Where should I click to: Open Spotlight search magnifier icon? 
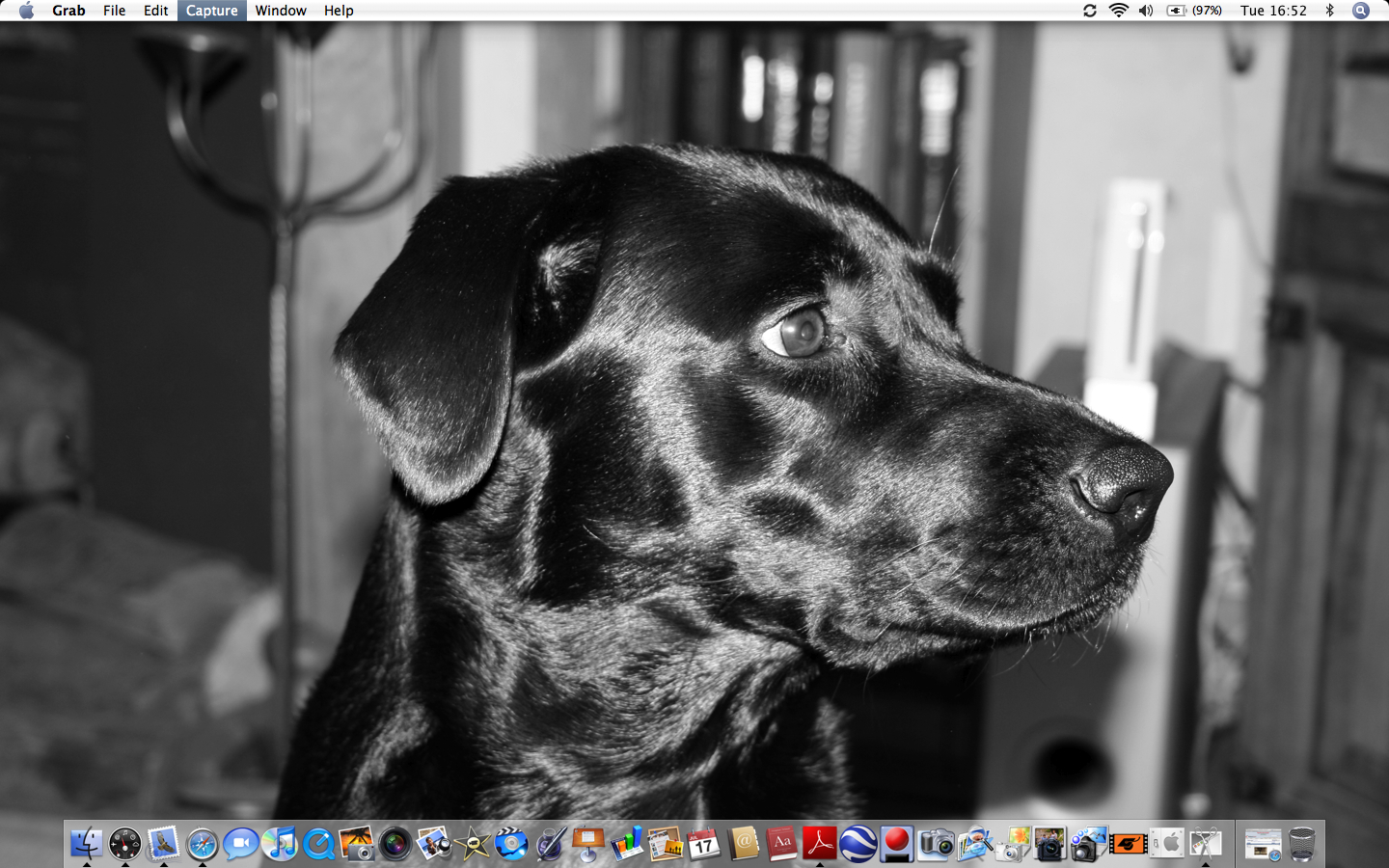point(1361,11)
